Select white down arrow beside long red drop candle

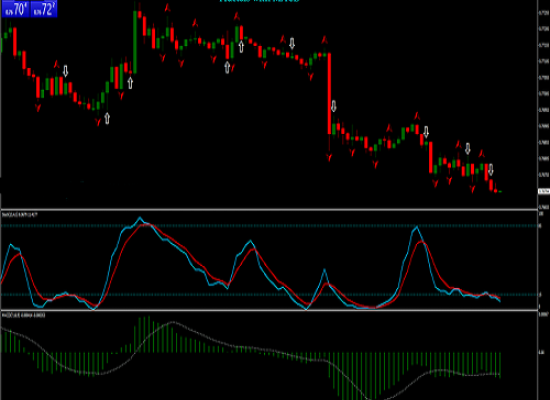pyautogui.click(x=334, y=106)
